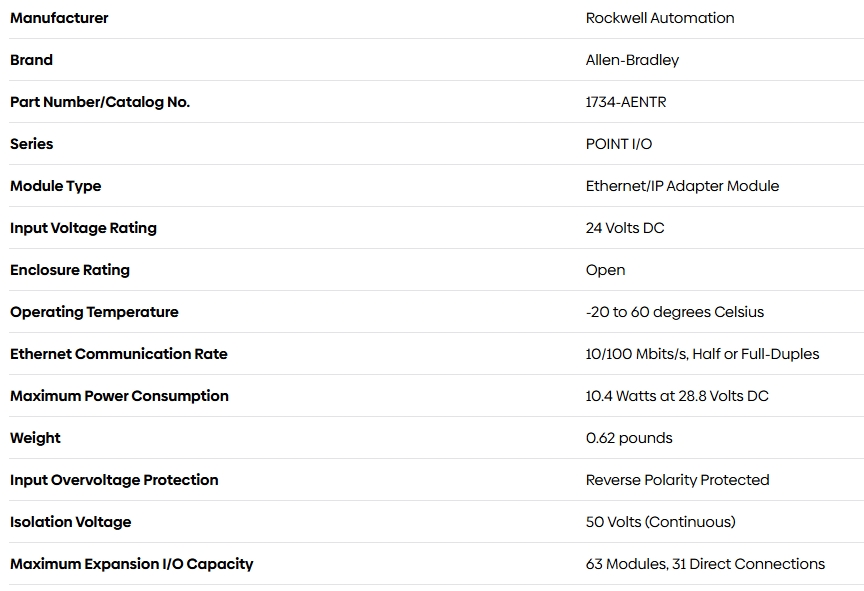
Task: Click the Open enclosure rating value
Action: (605, 270)
